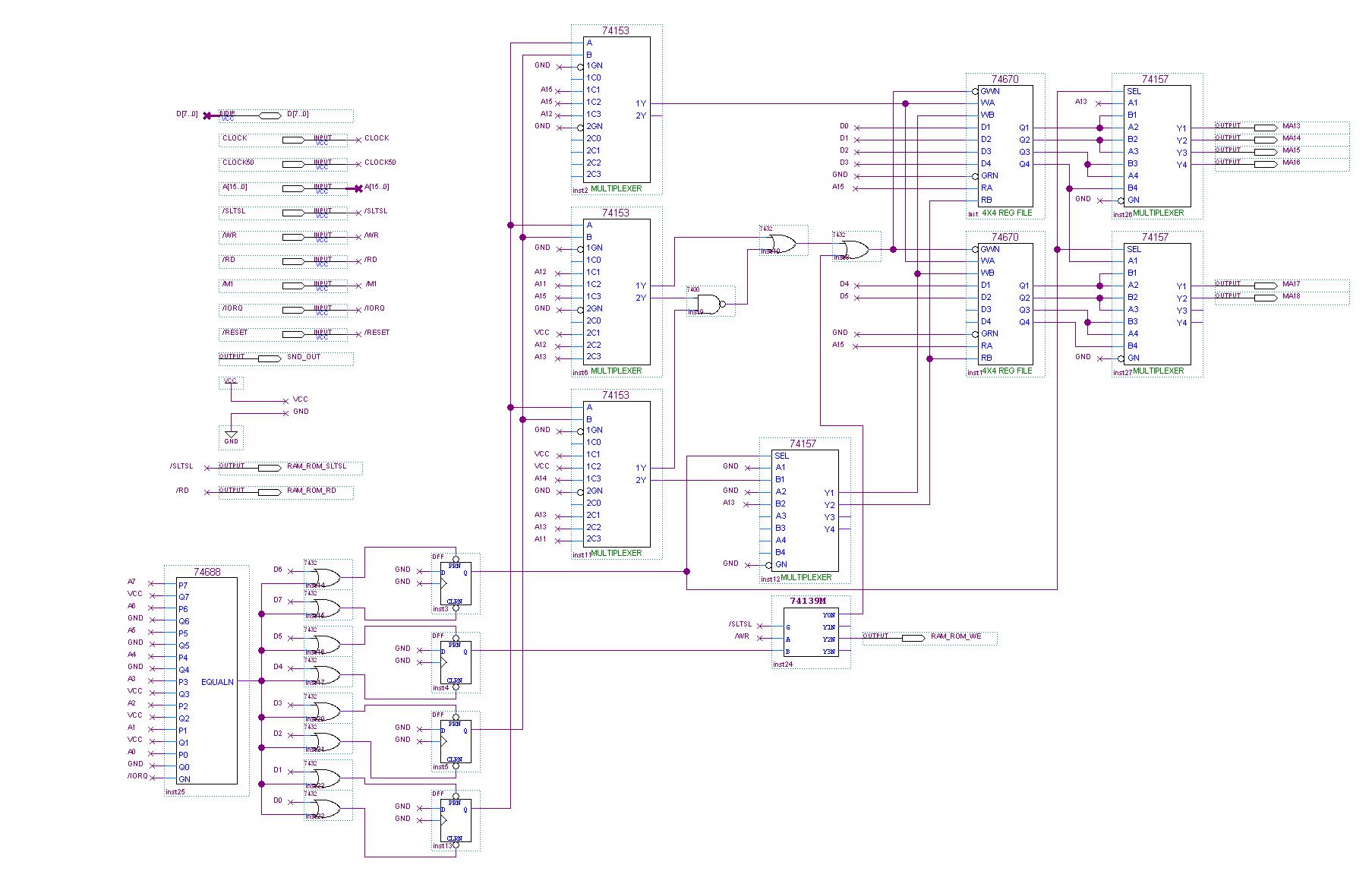Select the MA13 output pin

(x=1282, y=128)
